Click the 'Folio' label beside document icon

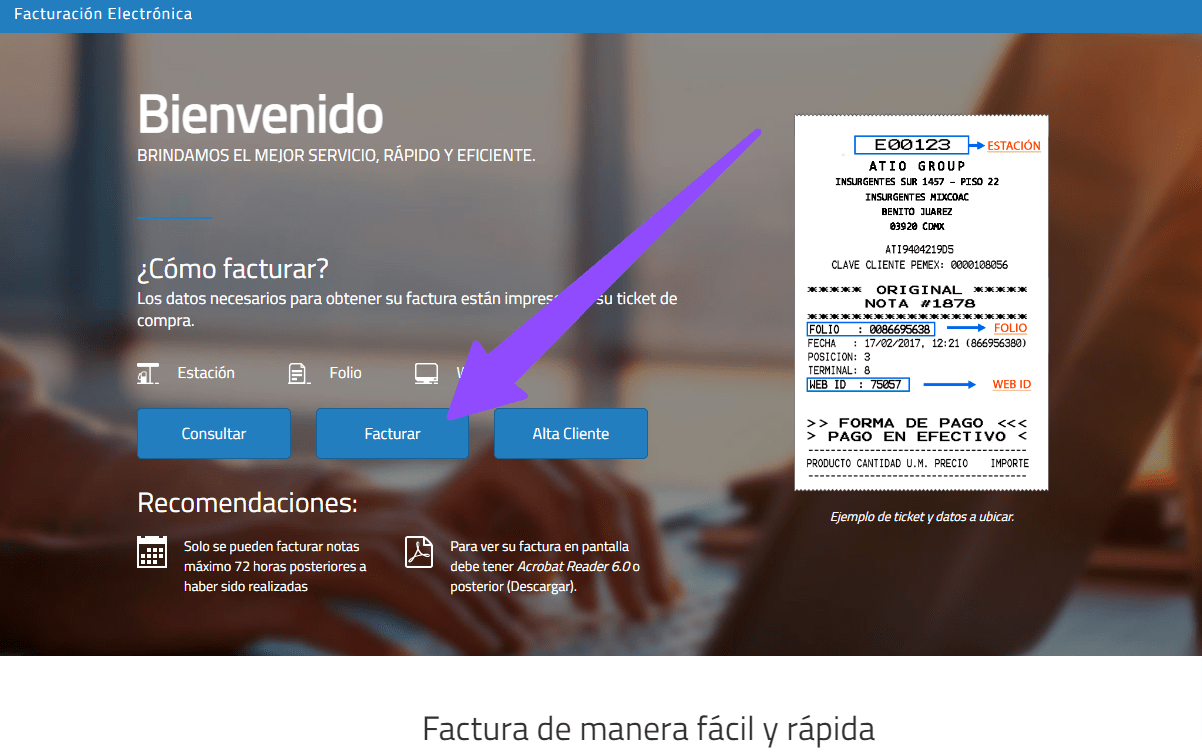point(345,373)
